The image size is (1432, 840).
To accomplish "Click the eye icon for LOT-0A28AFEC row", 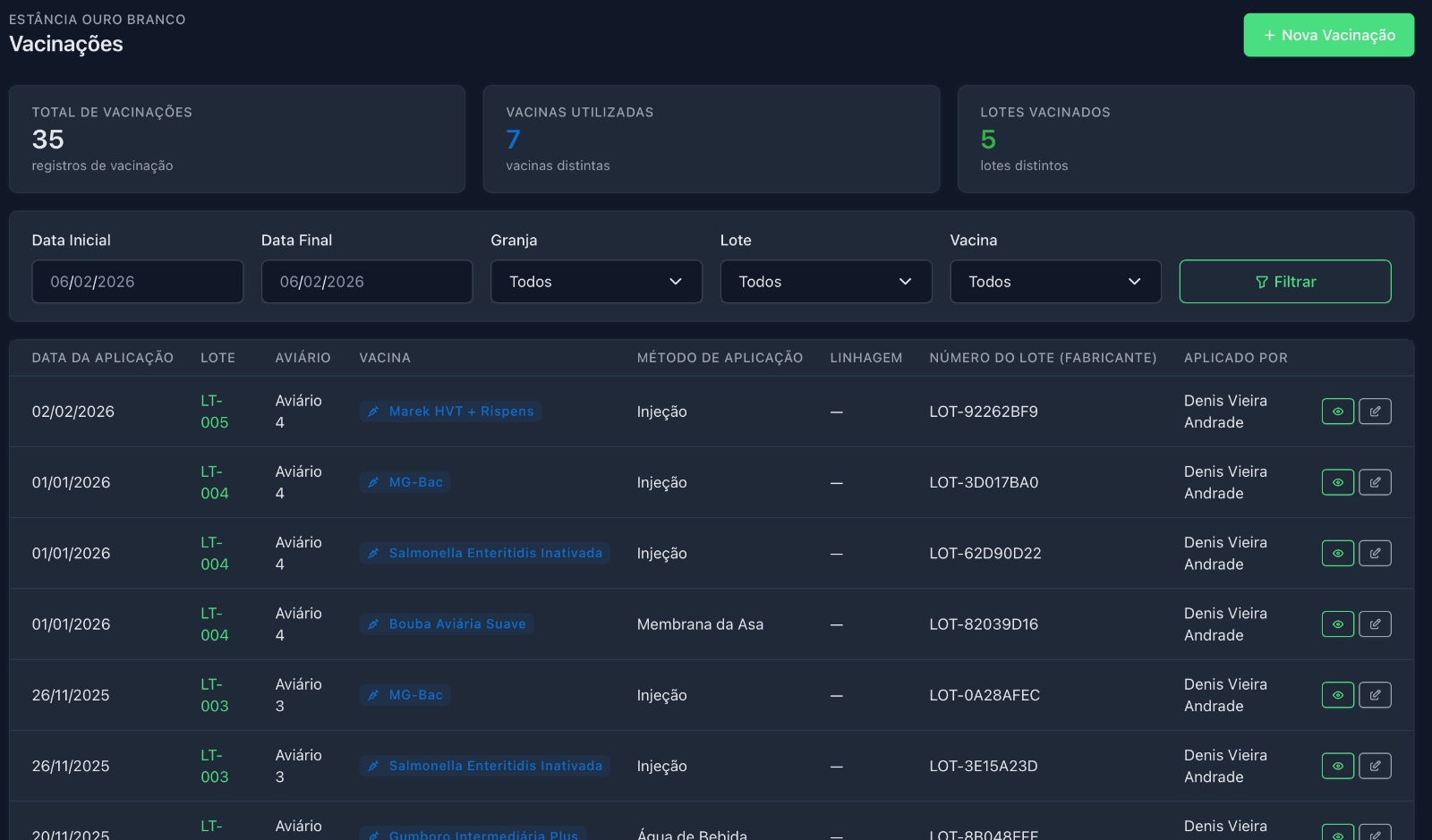I will [1337, 695].
